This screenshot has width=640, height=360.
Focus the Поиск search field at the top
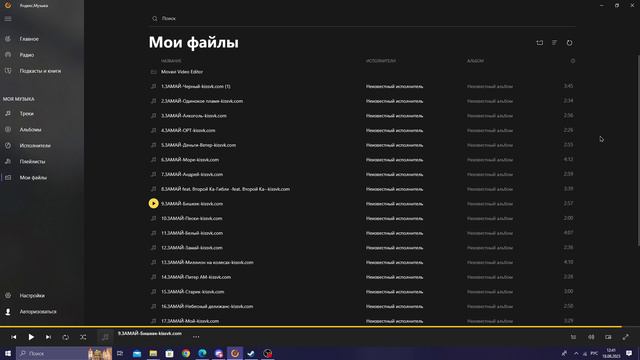point(362,18)
